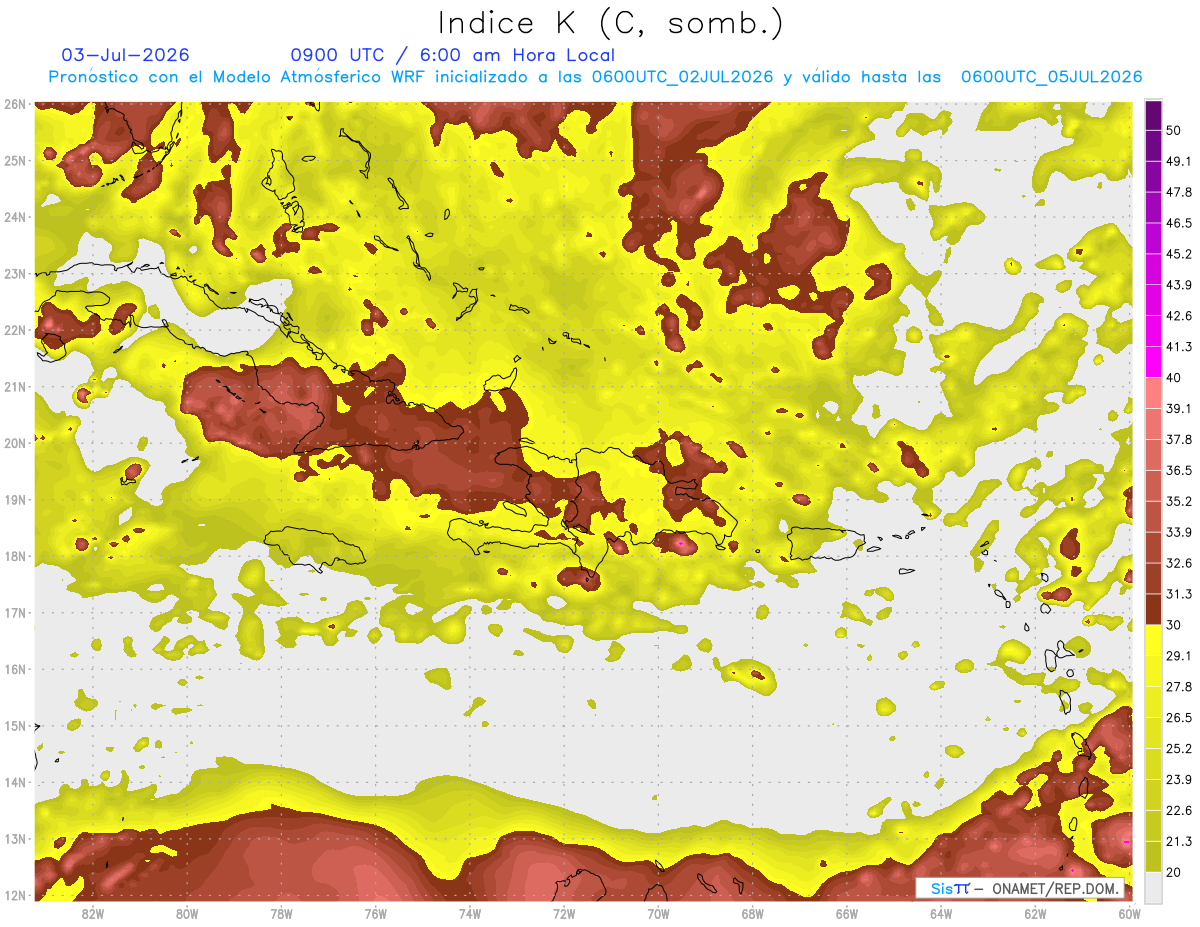
Task: Select the longitude label "78W"
Action: tap(281, 913)
